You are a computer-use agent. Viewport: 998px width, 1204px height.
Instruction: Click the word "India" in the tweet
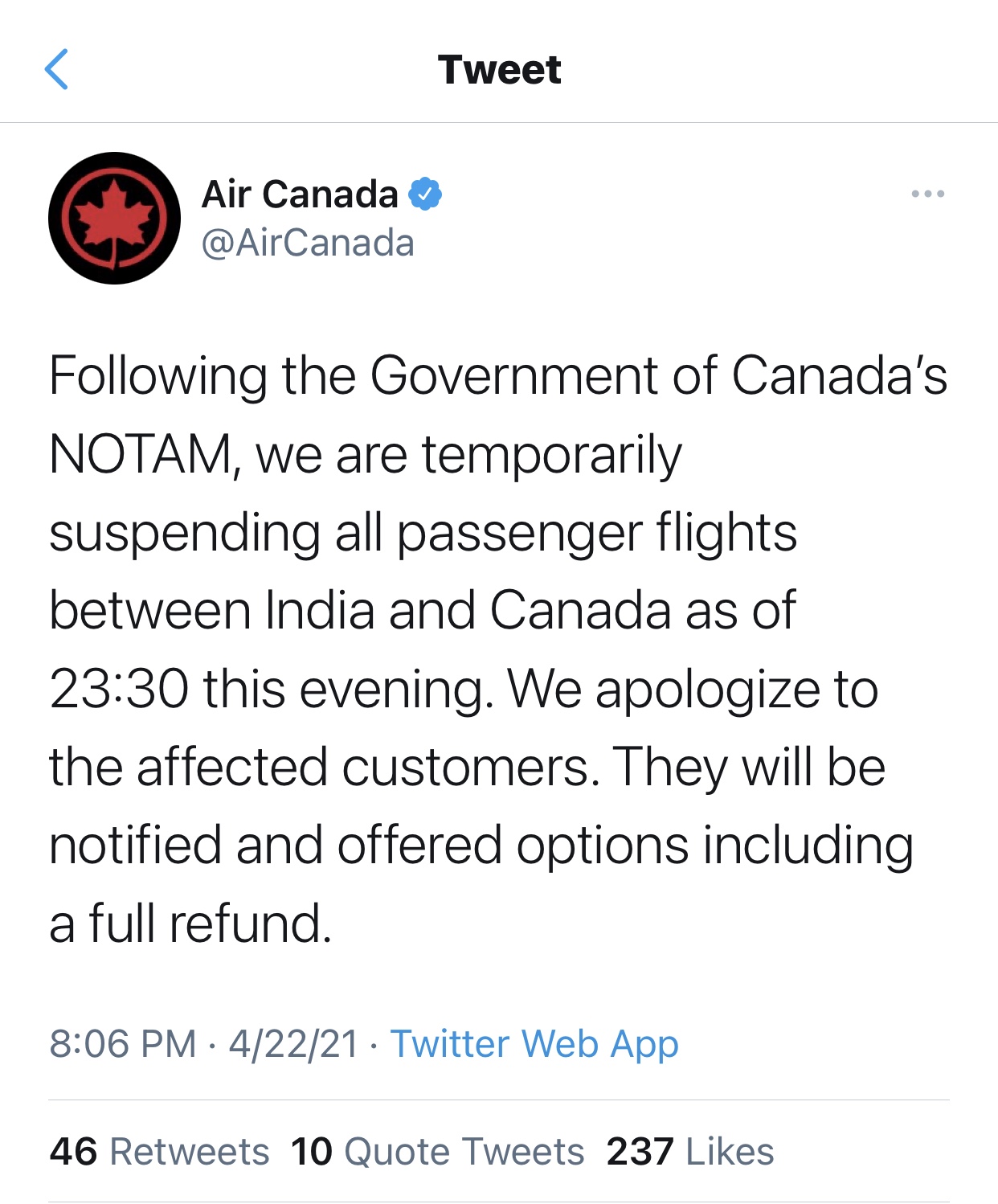[320, 611]
